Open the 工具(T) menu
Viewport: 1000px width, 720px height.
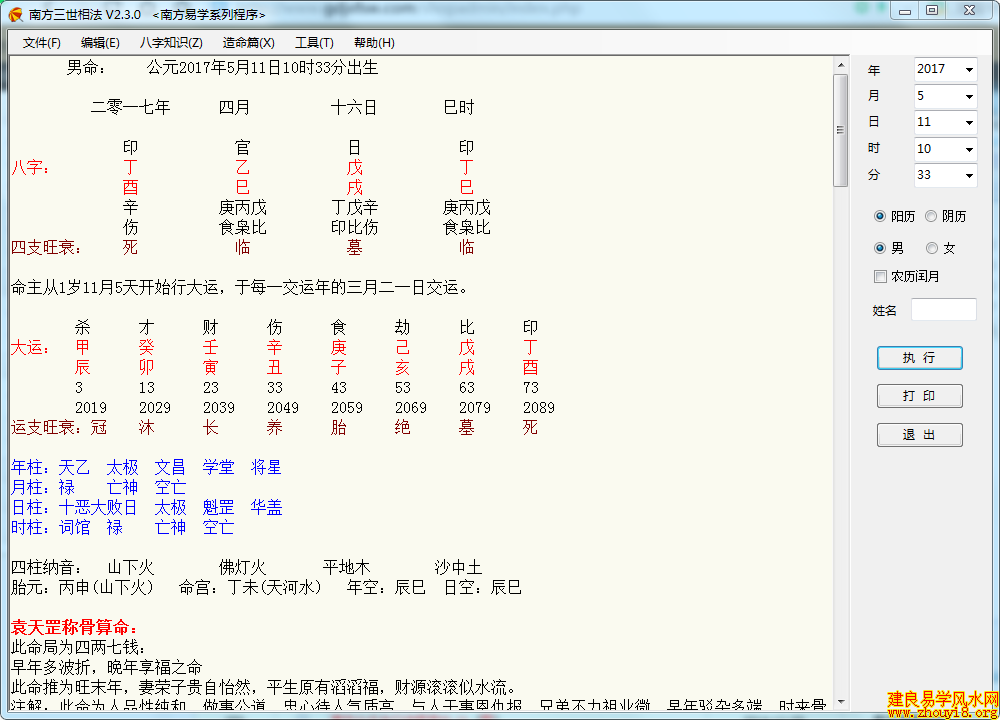[314, 43]
